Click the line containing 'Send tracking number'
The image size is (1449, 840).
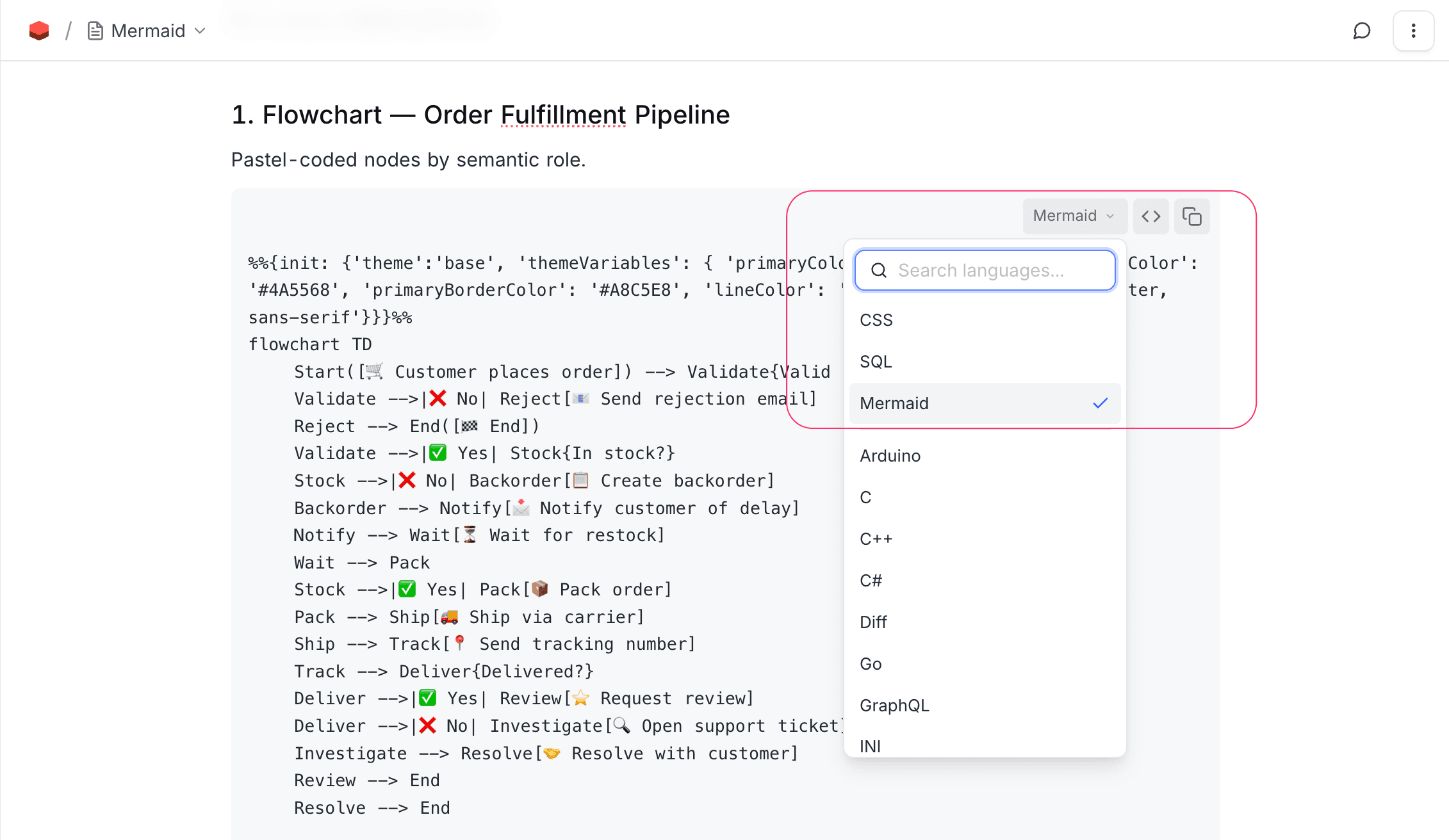tap(495, 644)
